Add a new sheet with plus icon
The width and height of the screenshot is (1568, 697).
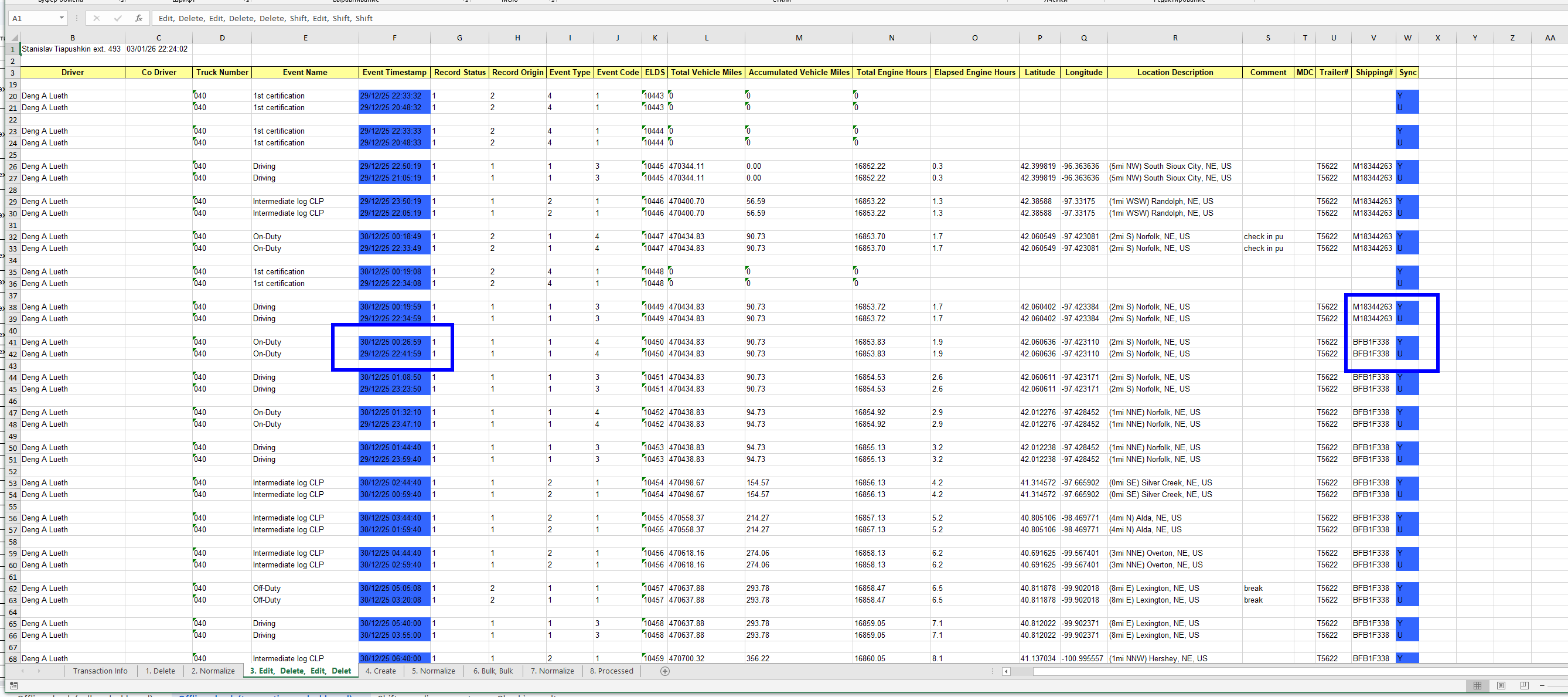(664, 671)
